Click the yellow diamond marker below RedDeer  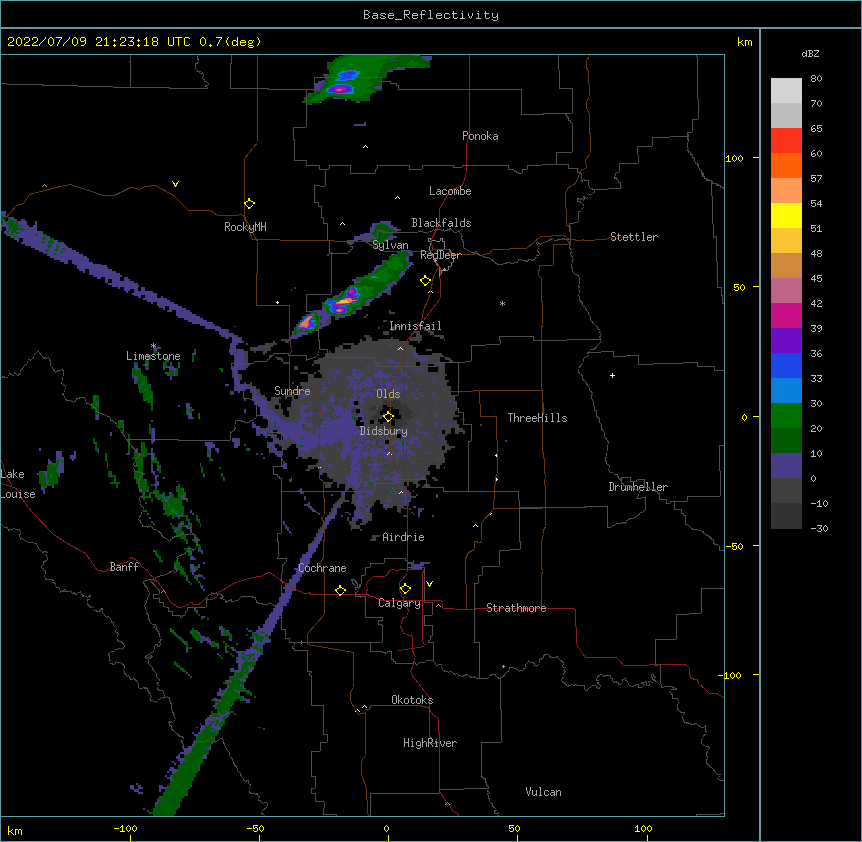[x=425, y=281]
